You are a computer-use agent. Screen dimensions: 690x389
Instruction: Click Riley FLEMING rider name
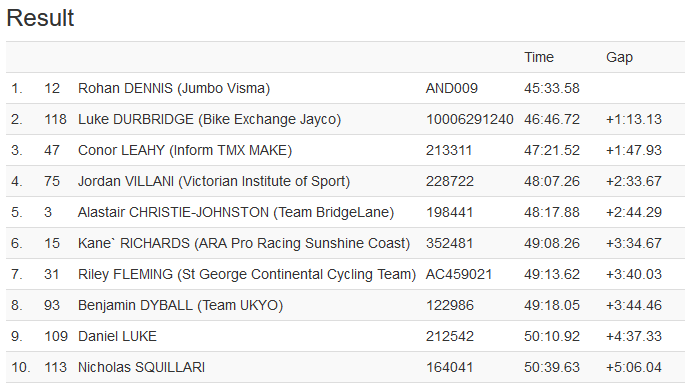[247, 275]
